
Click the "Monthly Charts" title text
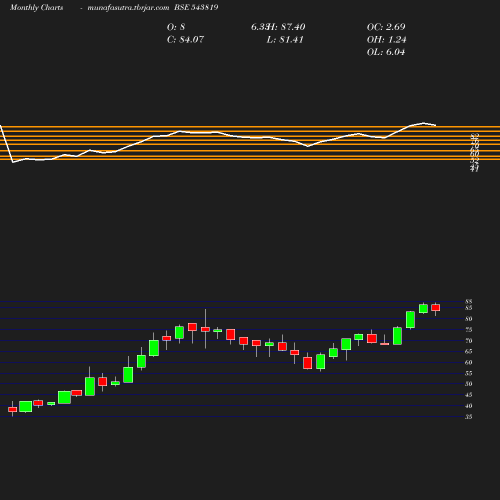tap(36, 7)
